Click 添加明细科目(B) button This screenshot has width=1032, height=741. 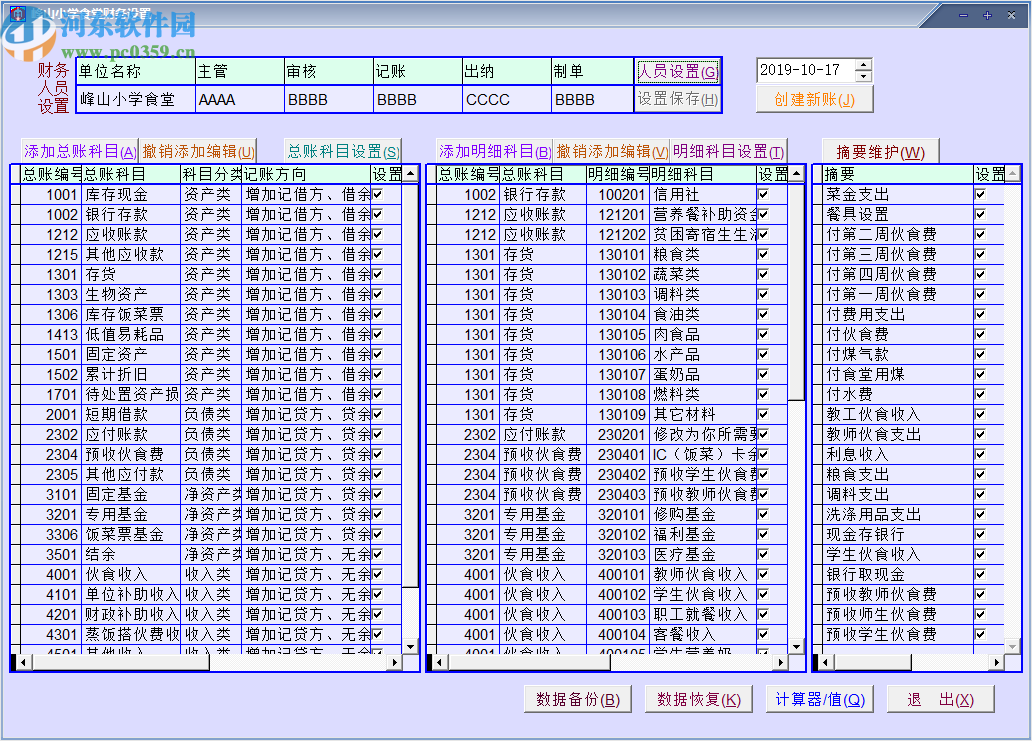click(495, 152)
